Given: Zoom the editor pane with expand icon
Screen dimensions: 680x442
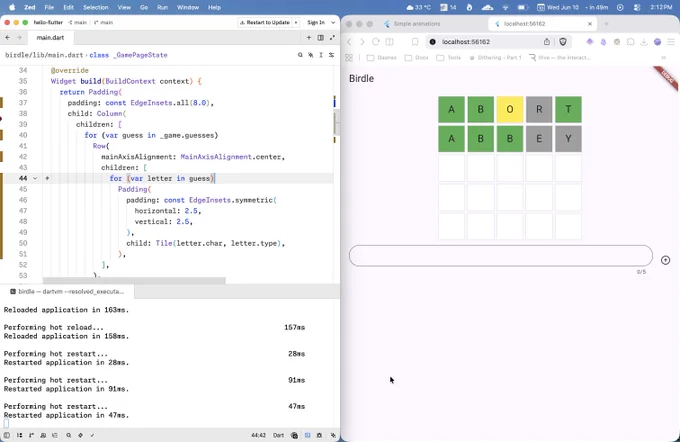Looking at the screenshot, I should tap(332, 38).
